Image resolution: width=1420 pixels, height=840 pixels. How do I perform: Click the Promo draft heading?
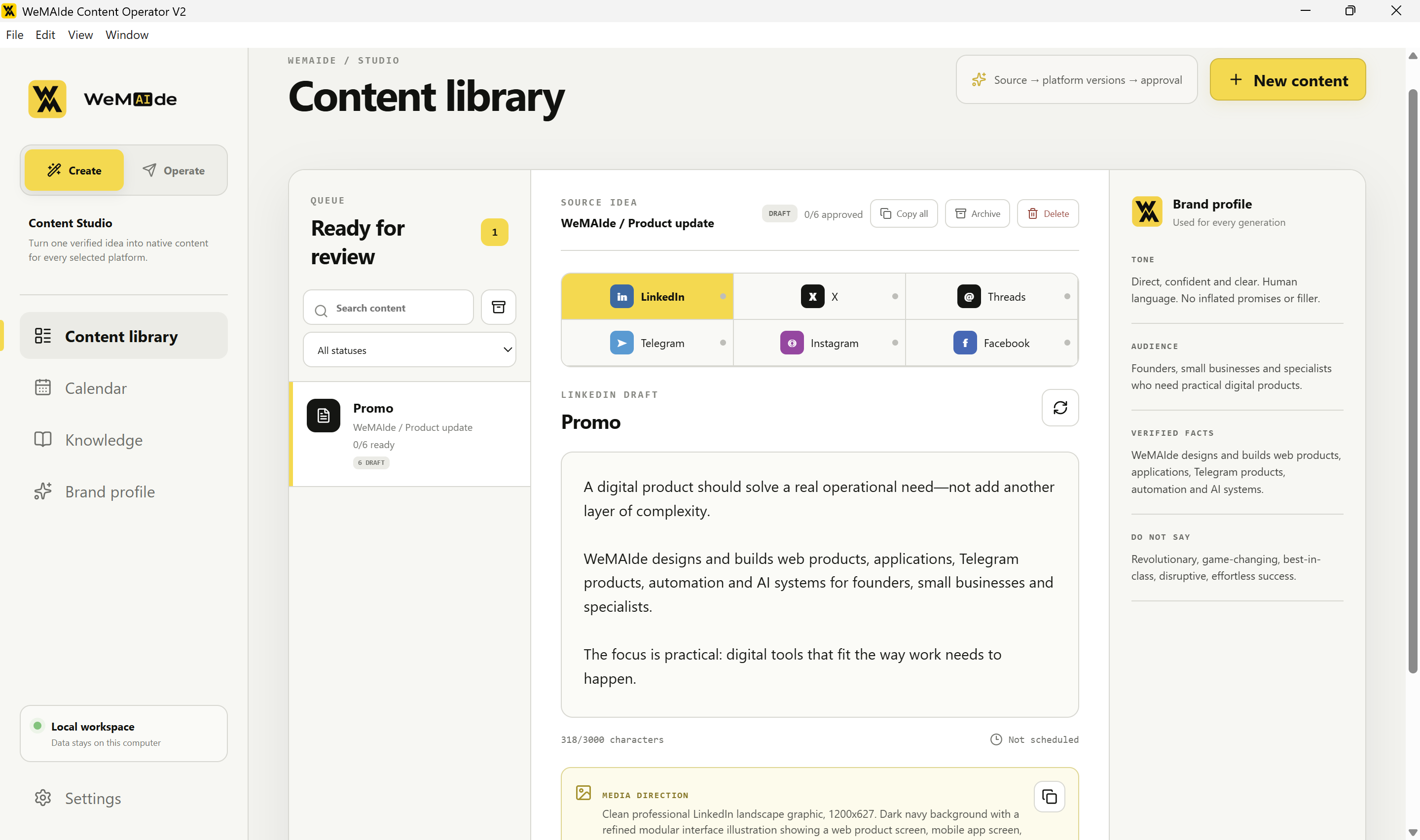(x=590, y=421)
